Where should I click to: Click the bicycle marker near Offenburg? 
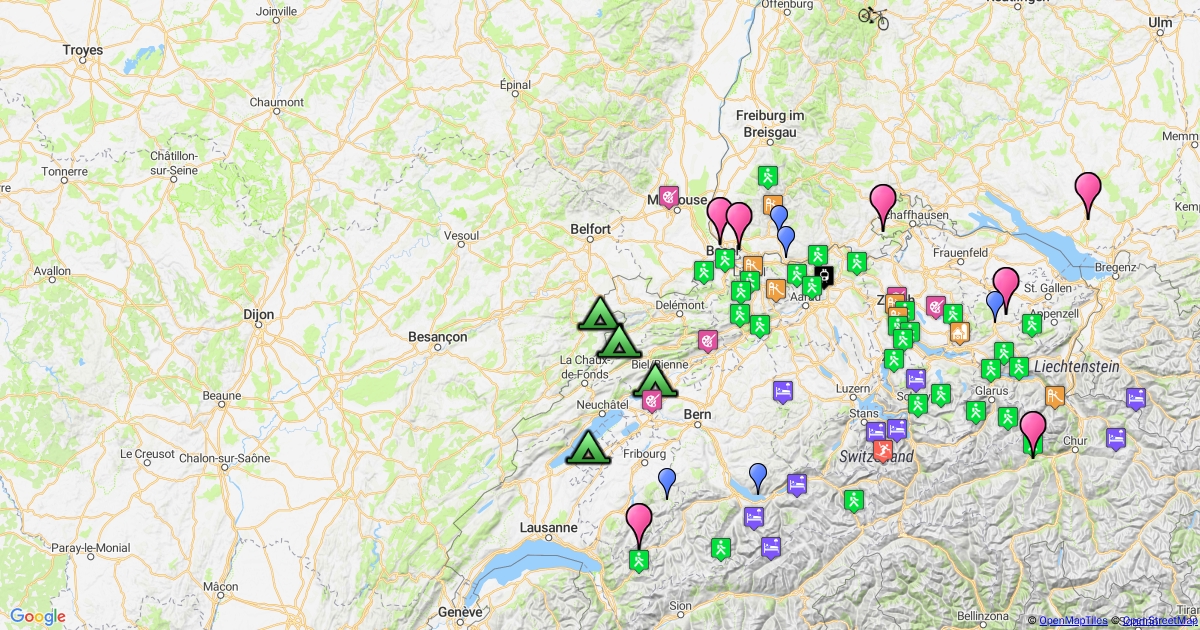pos(873,17)
